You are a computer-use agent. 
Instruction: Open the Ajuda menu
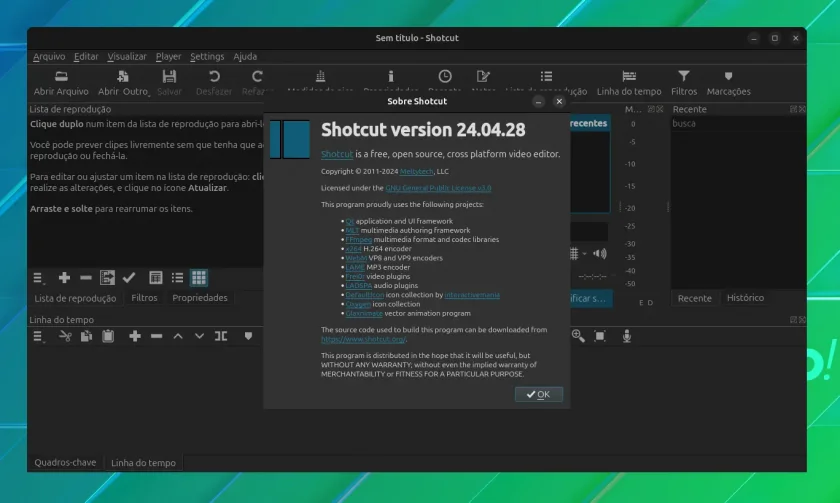click(x=245, y=56)
